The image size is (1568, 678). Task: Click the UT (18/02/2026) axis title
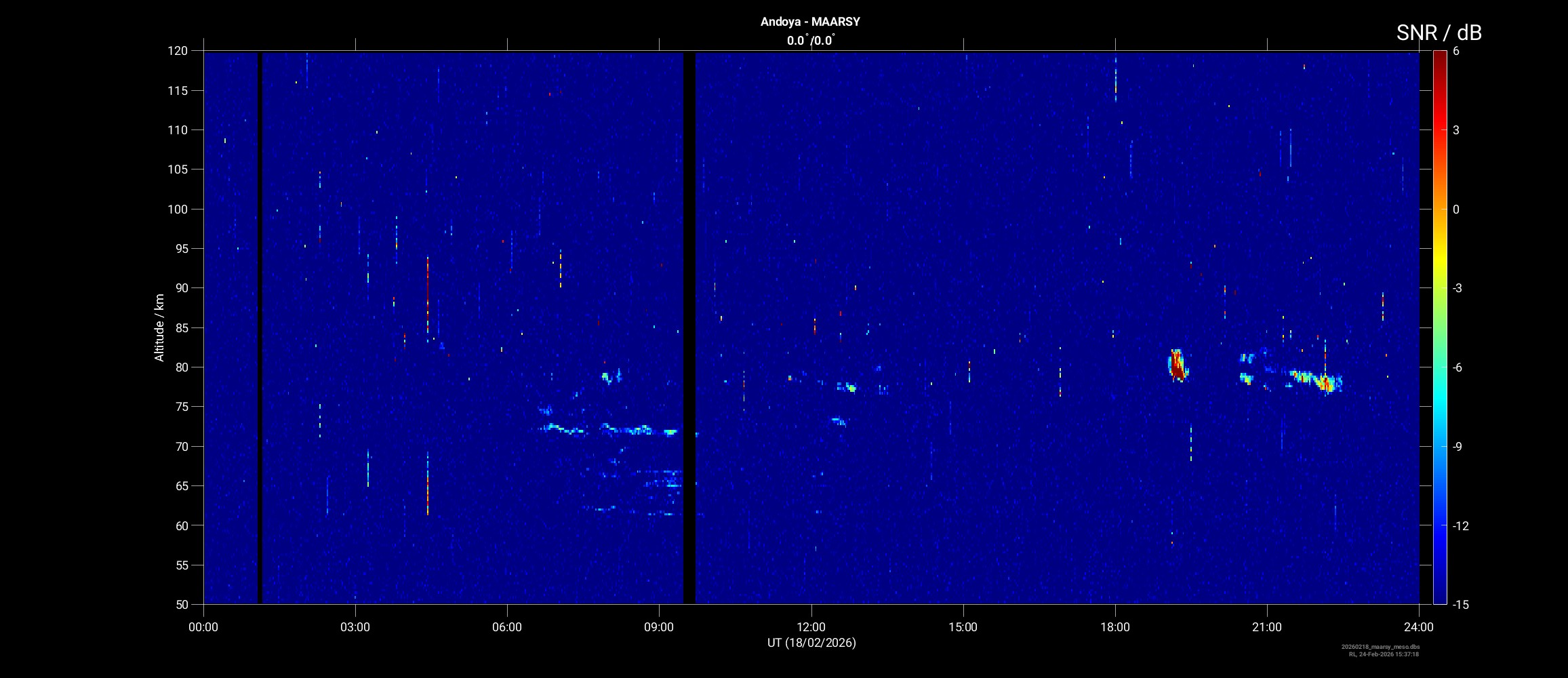[x=811, y=643]
